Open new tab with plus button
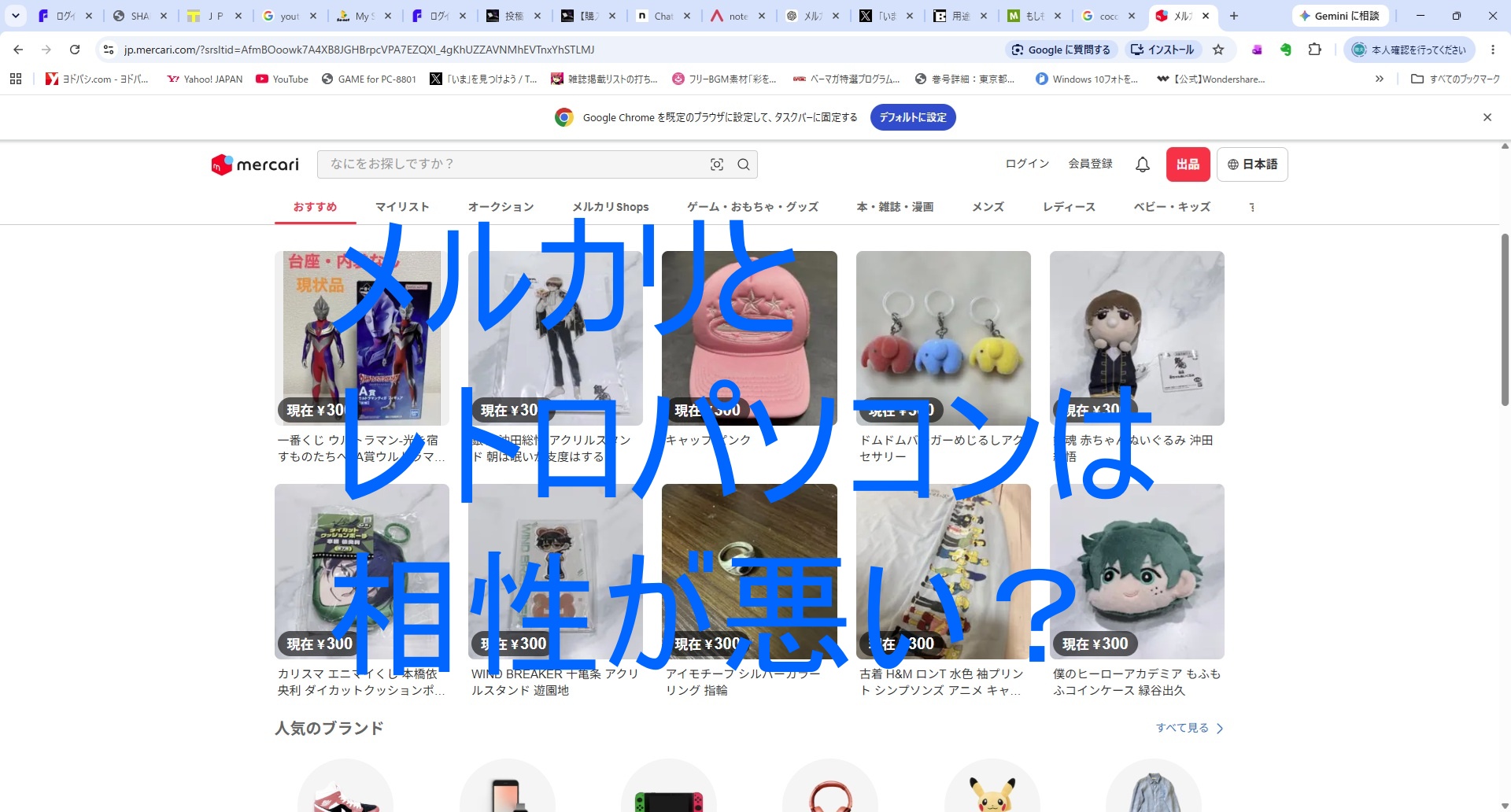The width and height of the screenshot is (1511, 812). click(x=1234, y=16)
